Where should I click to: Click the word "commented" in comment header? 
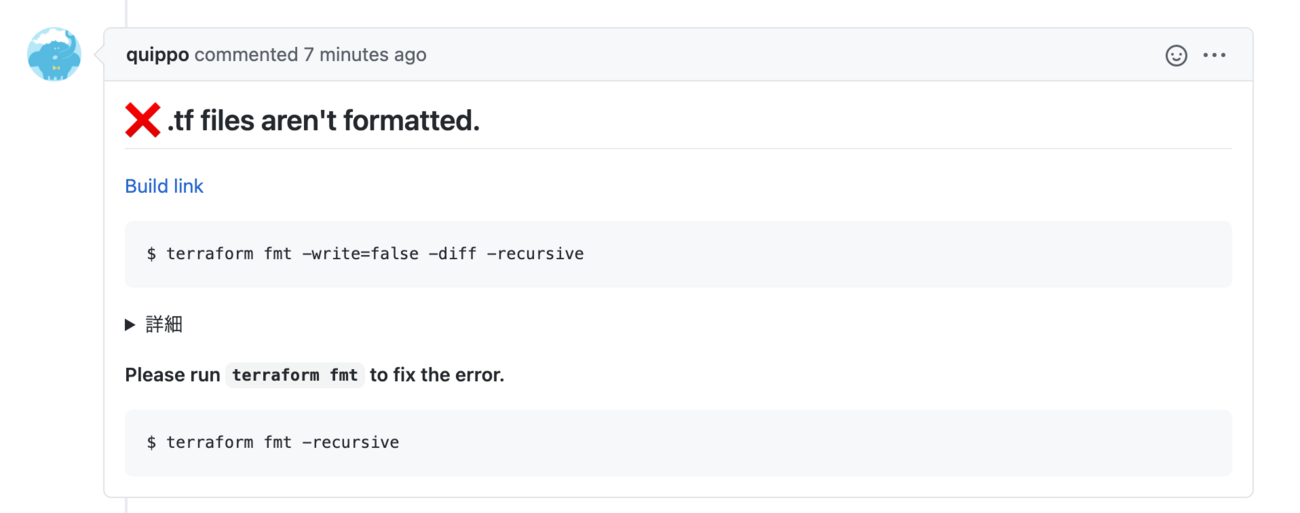tap(246, 55)
